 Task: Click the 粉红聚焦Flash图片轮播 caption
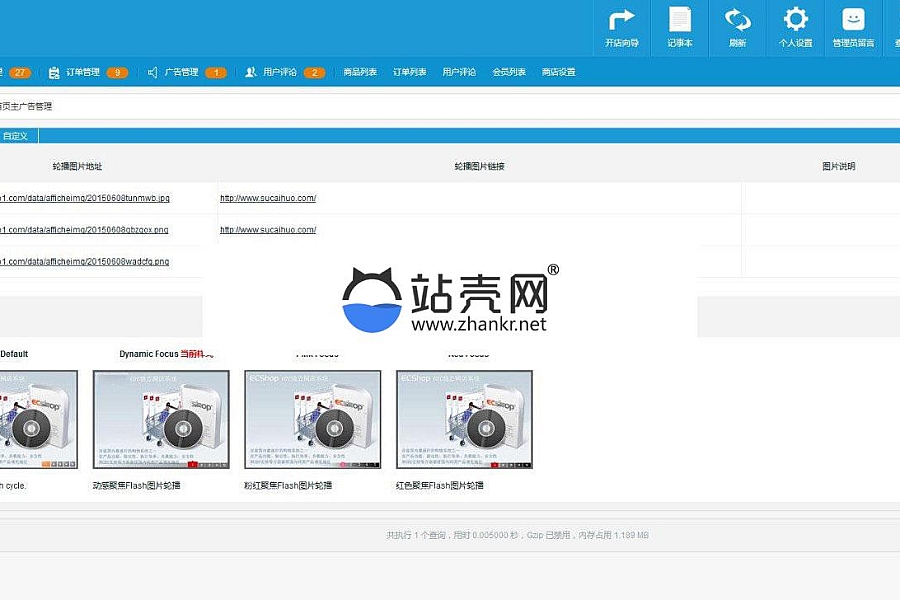(288, 486)
